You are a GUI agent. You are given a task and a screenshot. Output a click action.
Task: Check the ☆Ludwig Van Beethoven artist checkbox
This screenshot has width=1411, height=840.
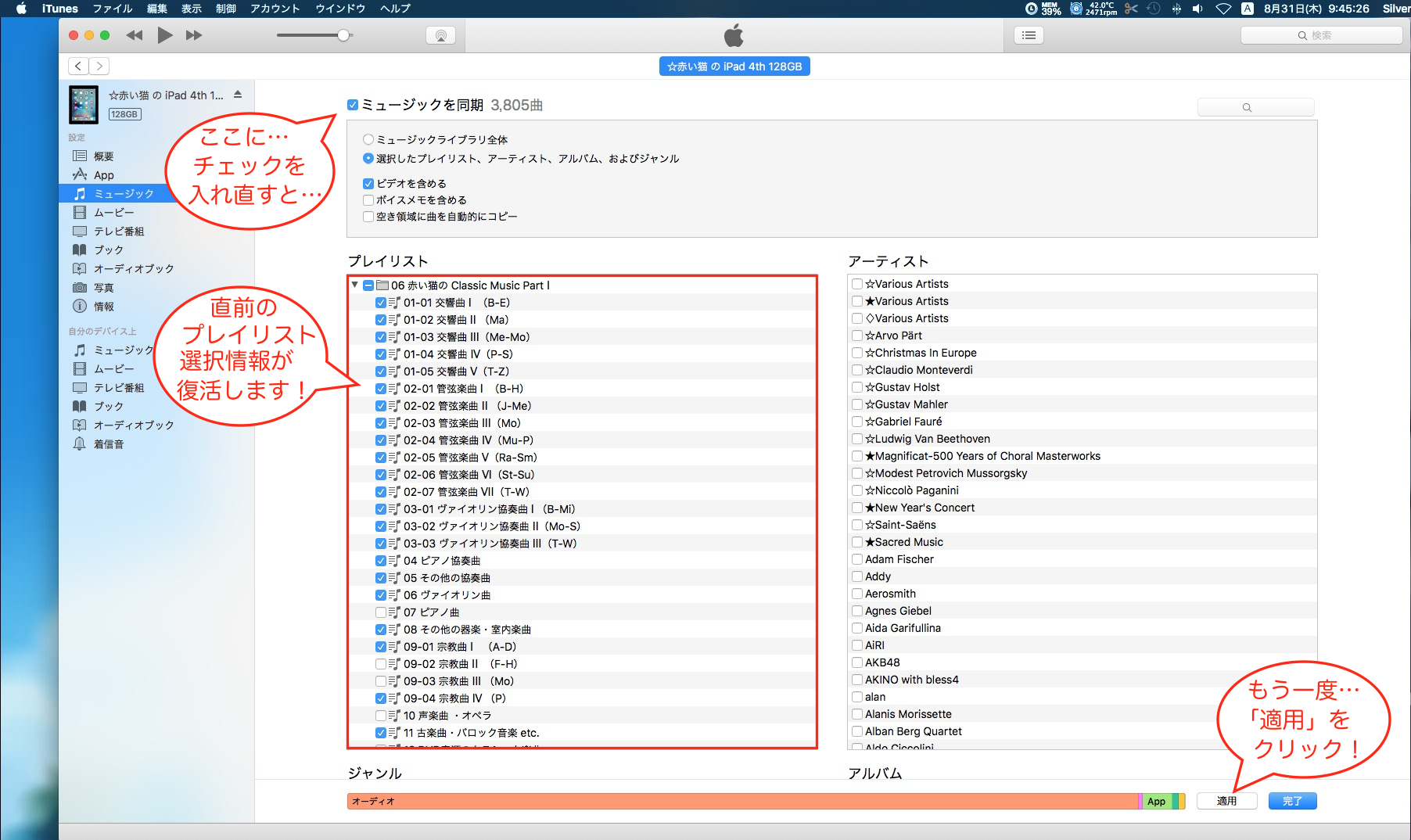pos(857,439)
